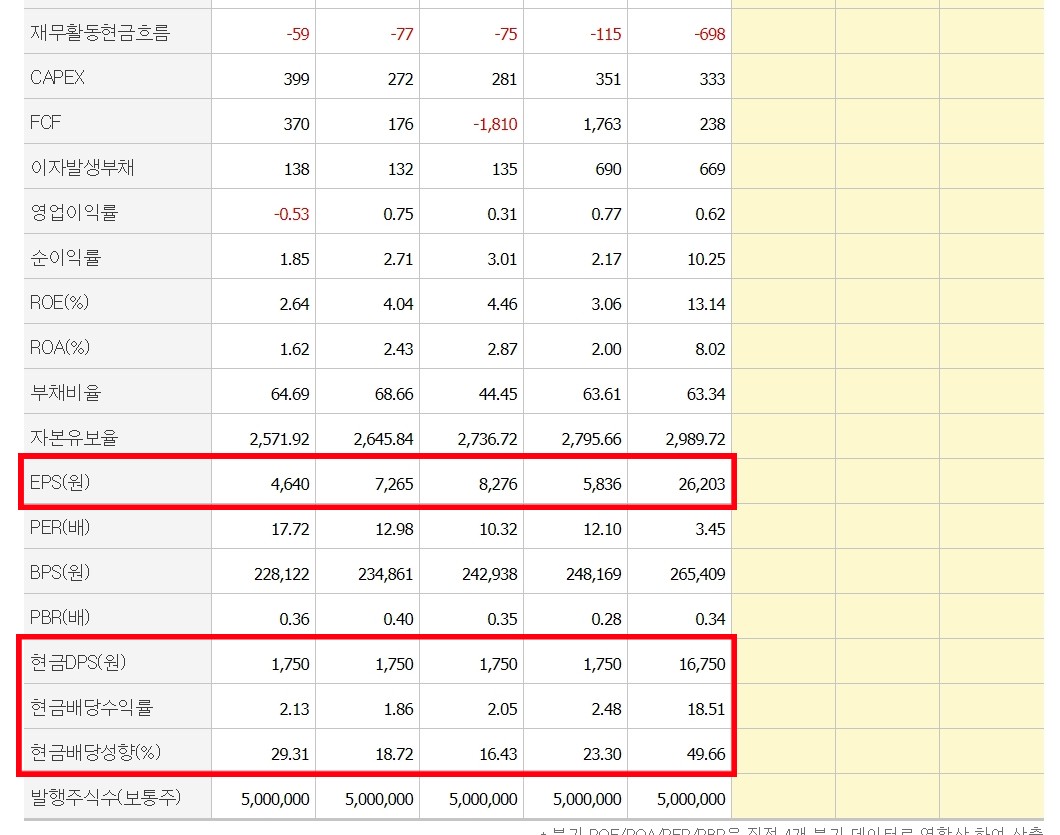1060x835 pixels.
Task: Select the PER(배) row label
Action: (60, 527)
